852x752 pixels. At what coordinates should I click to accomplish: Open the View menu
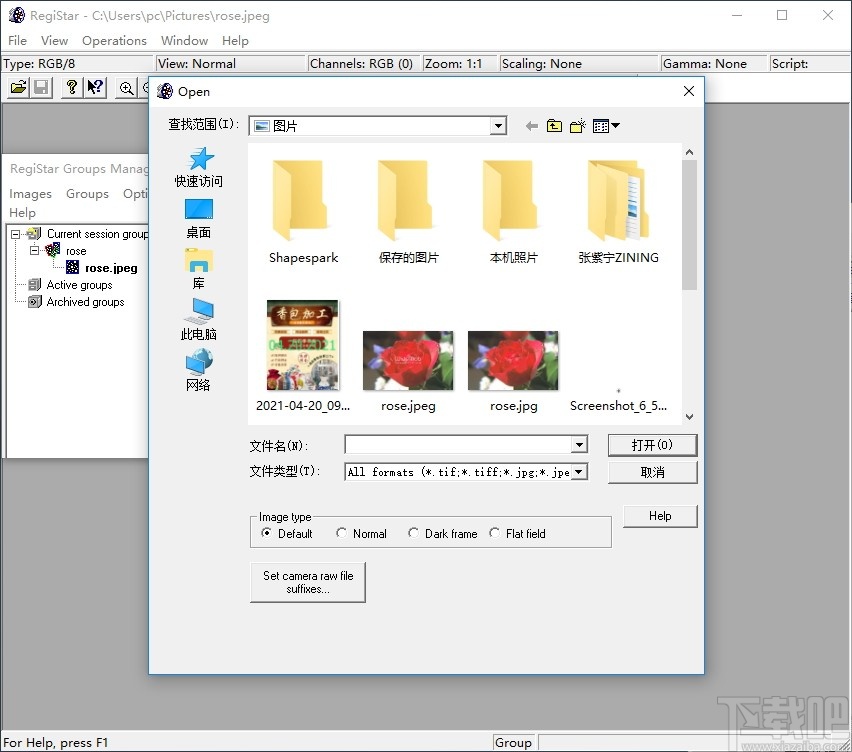54,41
